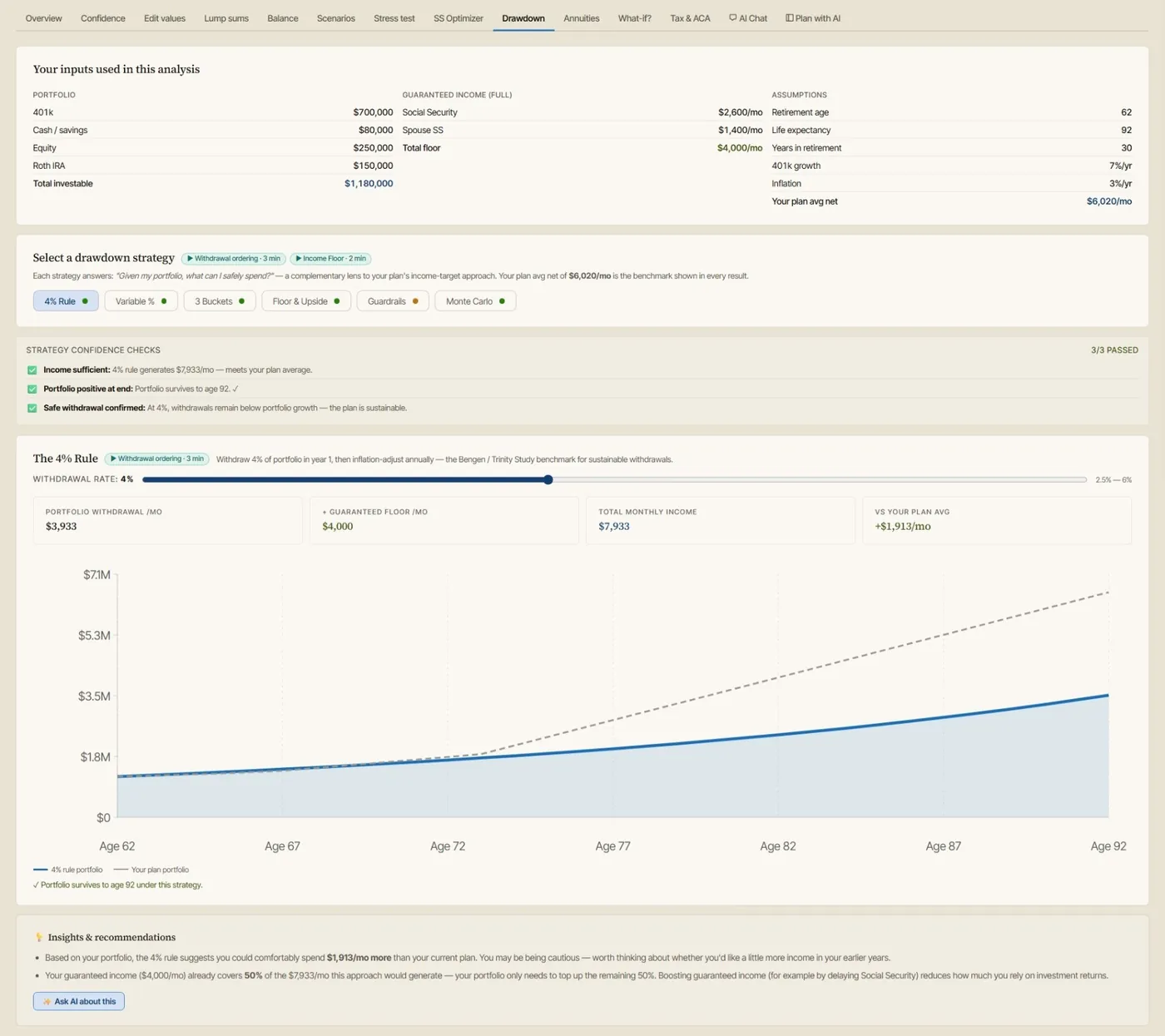Click the AI Chat speech bubble icon
This screenshot has width=1165, height=1036.
[x=733, y=17]
